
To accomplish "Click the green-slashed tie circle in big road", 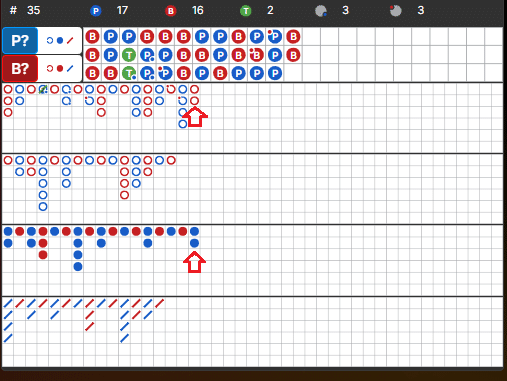I will click(x=43, y=89).
